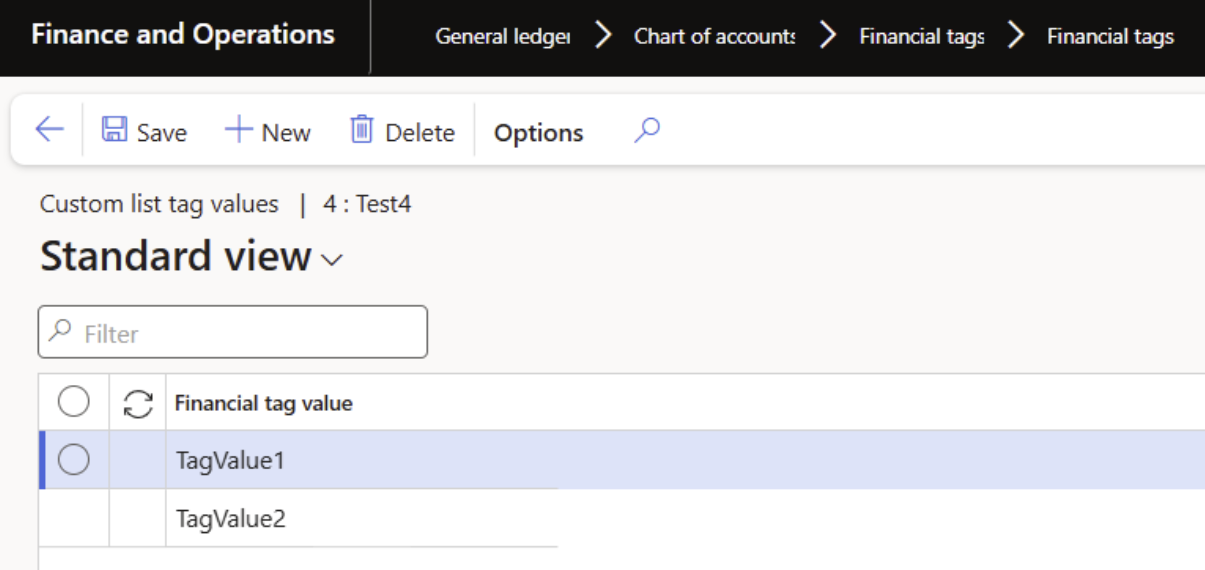Toggle the select-all circle in grid header

coord(74,402)
